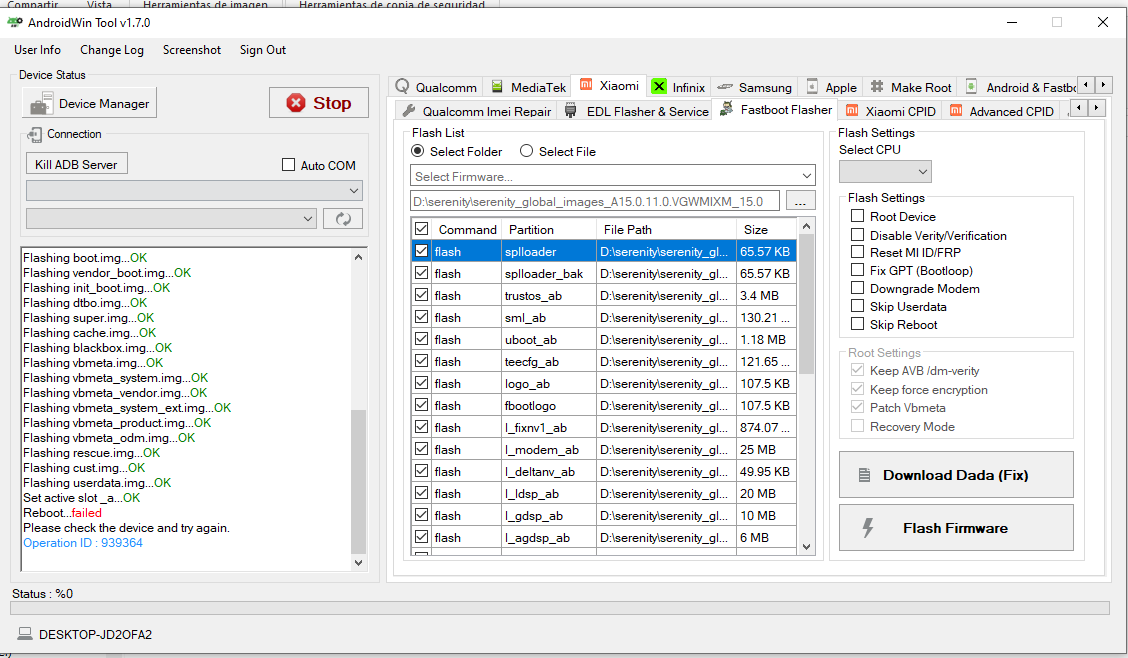
Task: Click the Advanced CPID Mi icon
Action: (x=956, y=110)
